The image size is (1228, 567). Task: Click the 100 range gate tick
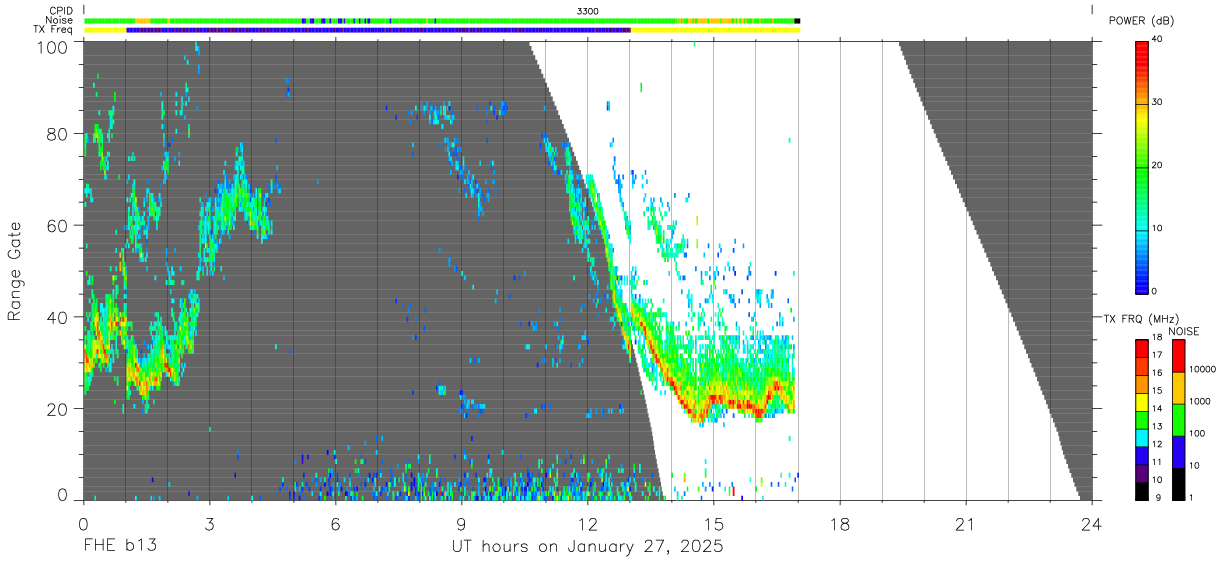click(x=53, y=46)
